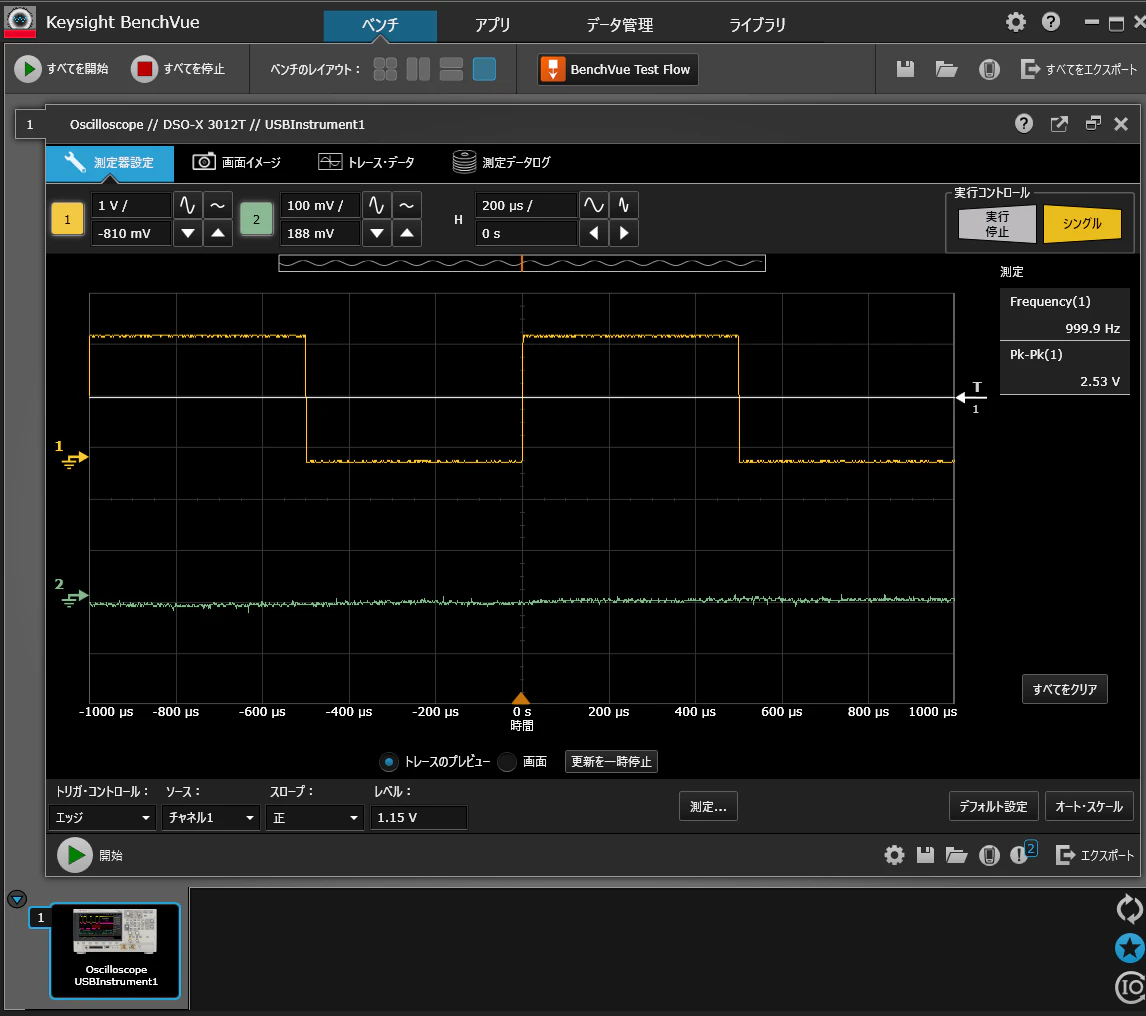The image size is (1146, 1016).
Task: Select the Oscilloscope USBInstrument1 thumbnail
Action: coord(115,950)
